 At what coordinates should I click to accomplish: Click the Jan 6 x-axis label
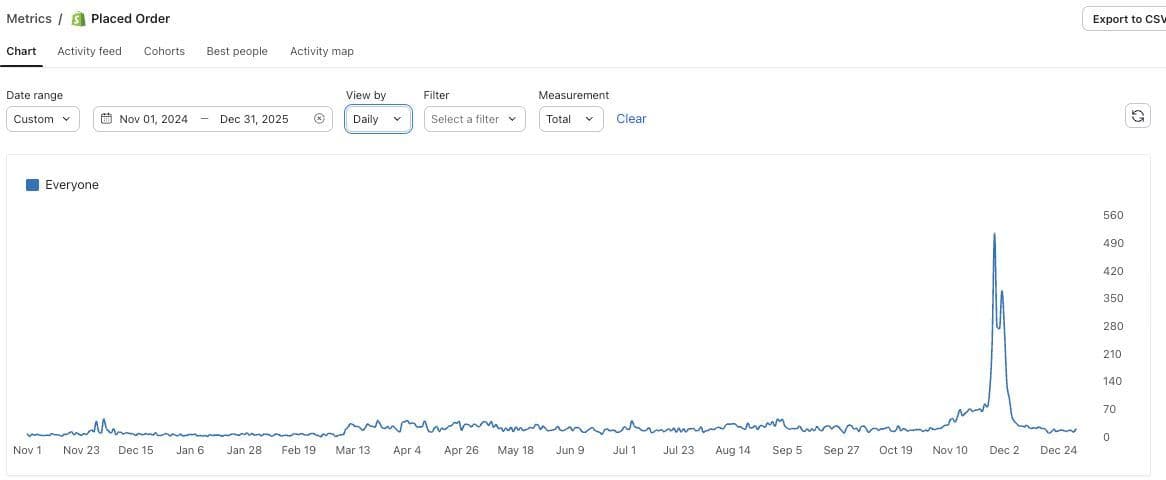190,450
